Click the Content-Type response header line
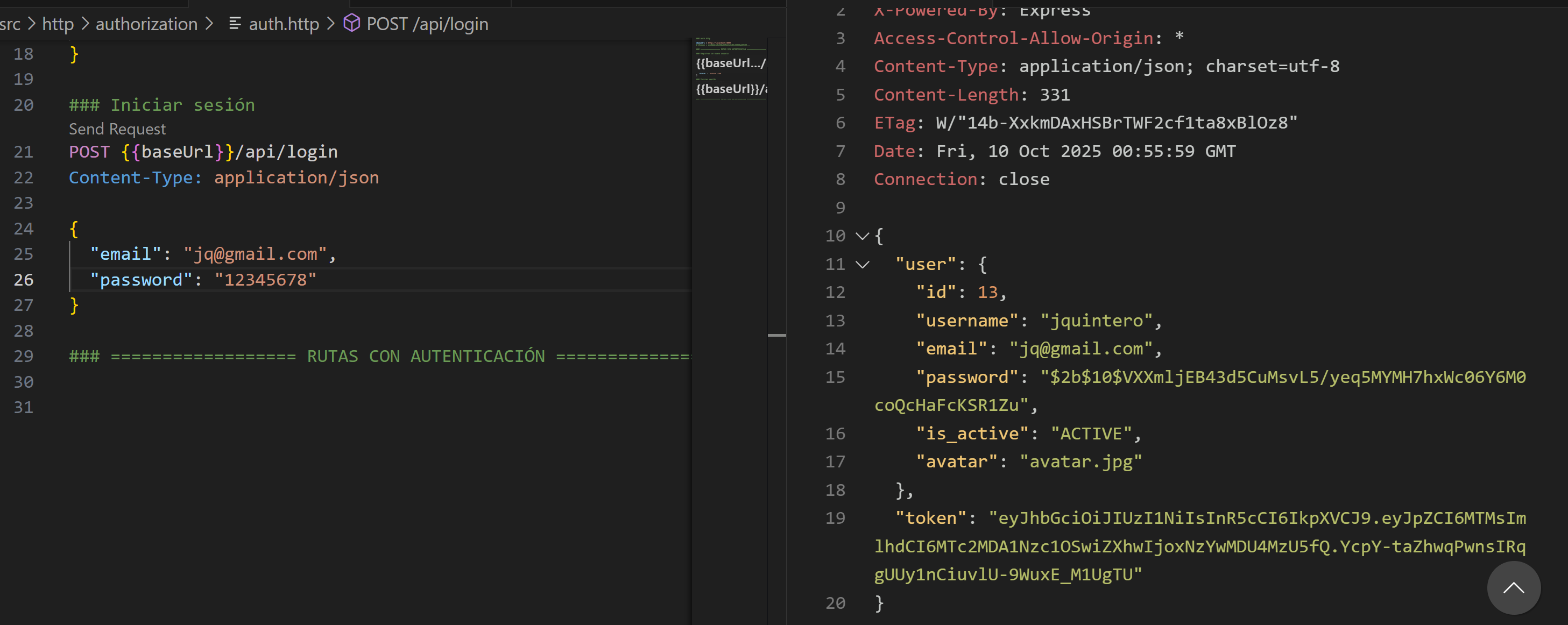 pyautogui.click(x=1106, y=66)
